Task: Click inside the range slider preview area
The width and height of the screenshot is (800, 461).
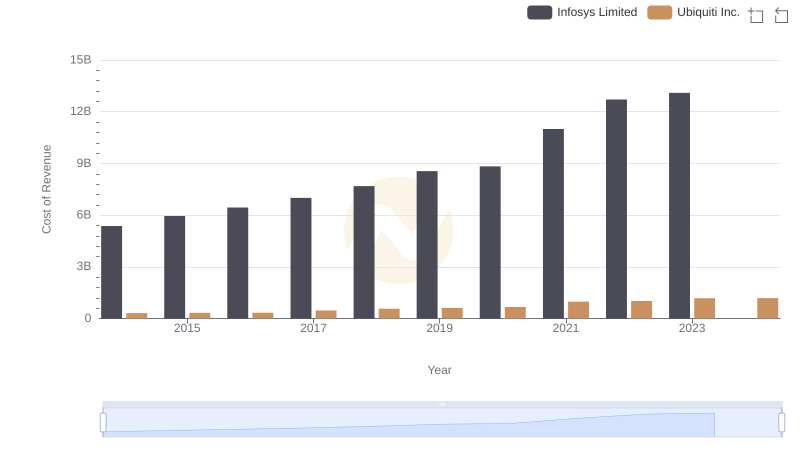Action: [x=442, y=422]
